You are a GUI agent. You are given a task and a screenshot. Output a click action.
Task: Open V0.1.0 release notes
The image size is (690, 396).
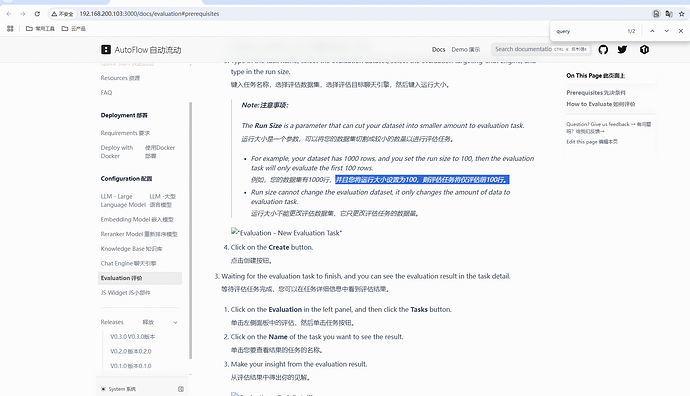pos(131,366)
